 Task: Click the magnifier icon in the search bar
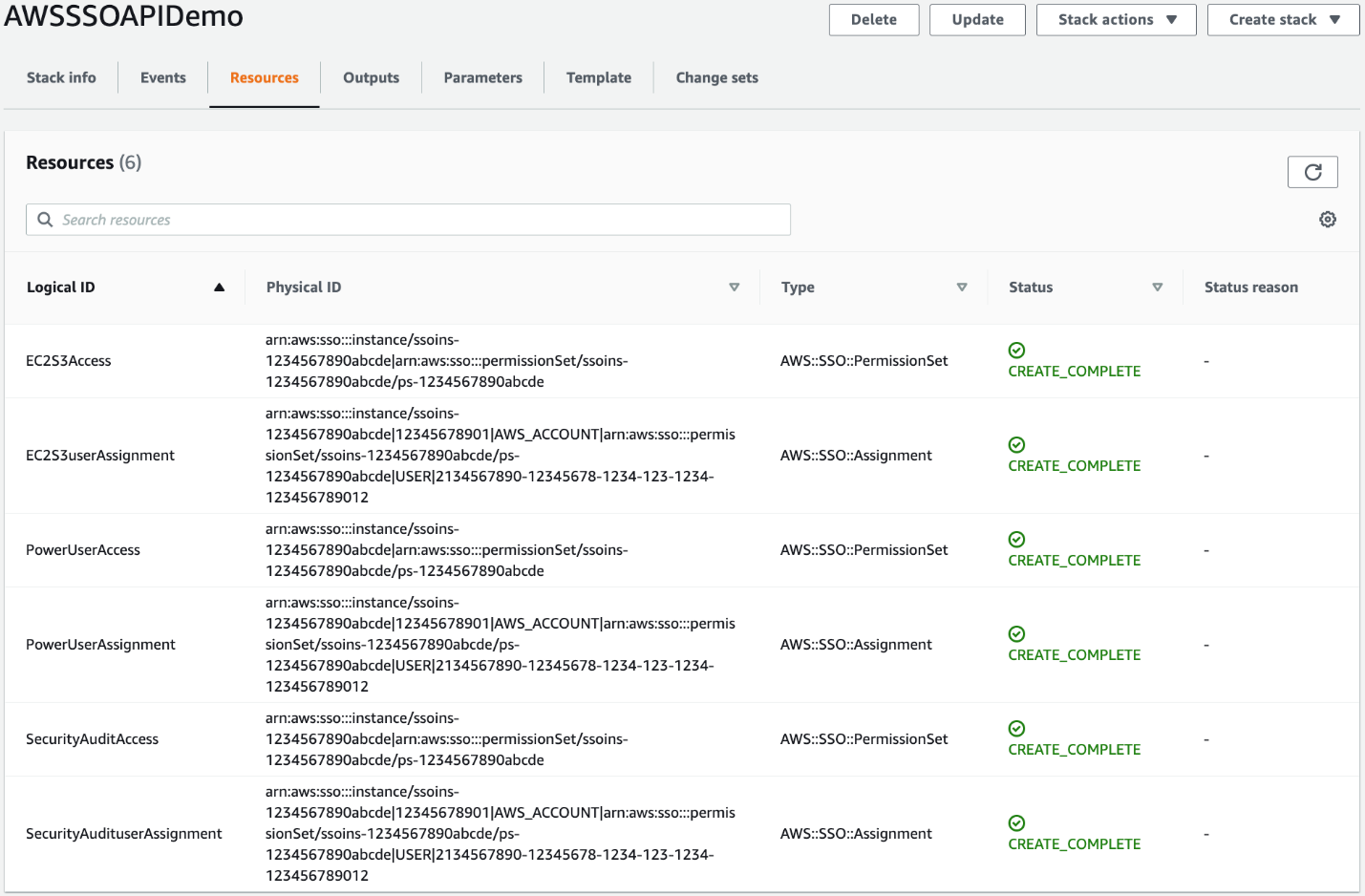[x=45, y=219]
